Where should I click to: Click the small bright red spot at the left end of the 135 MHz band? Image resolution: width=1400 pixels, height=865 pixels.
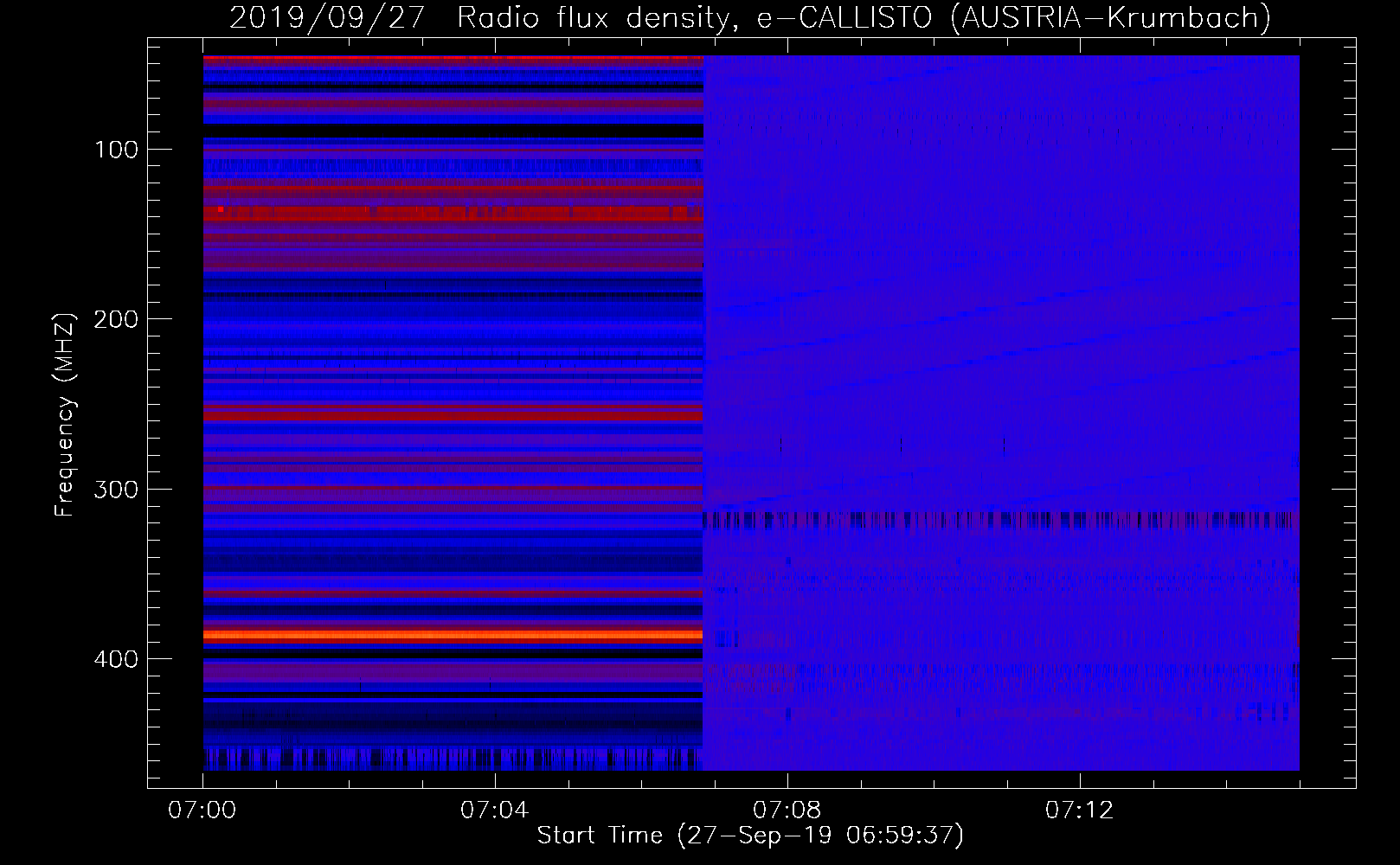[x=221, y=209]
